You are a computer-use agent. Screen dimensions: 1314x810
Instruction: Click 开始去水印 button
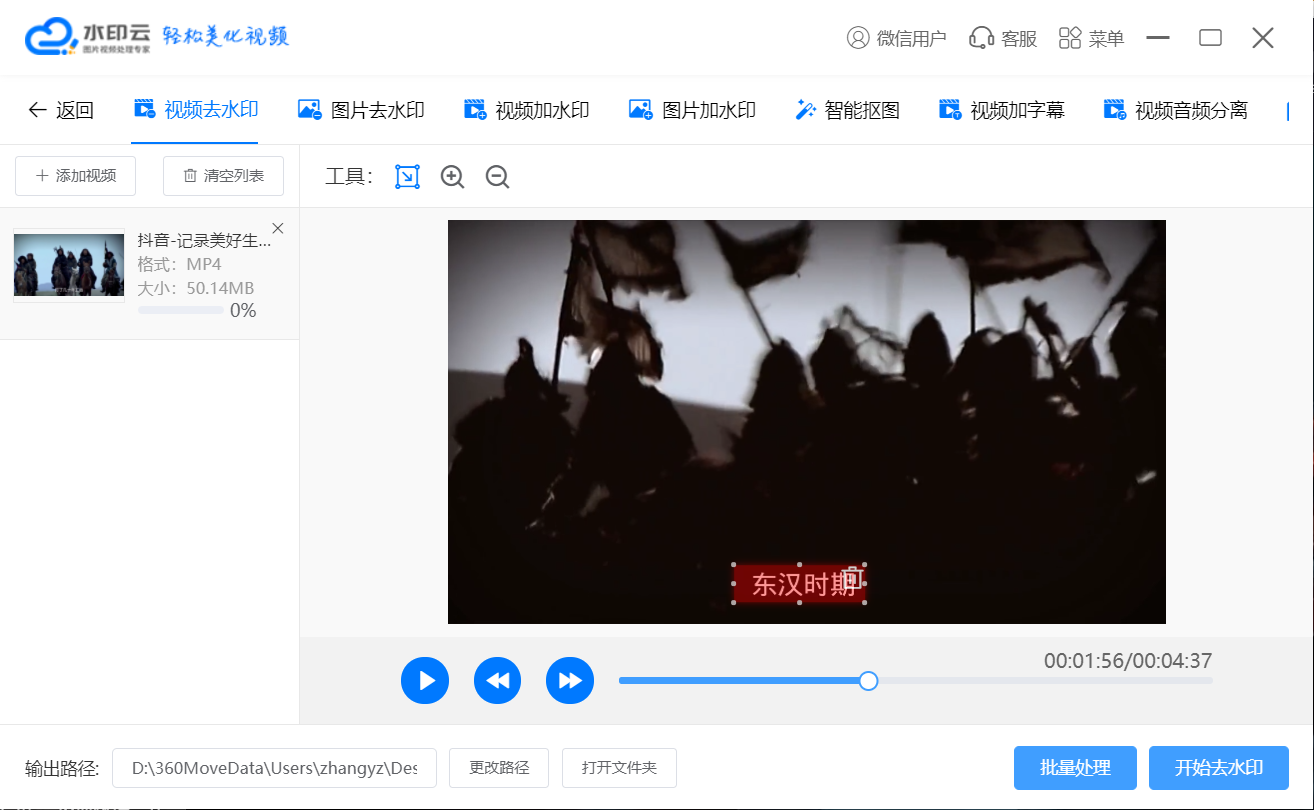pos(1218,768)
